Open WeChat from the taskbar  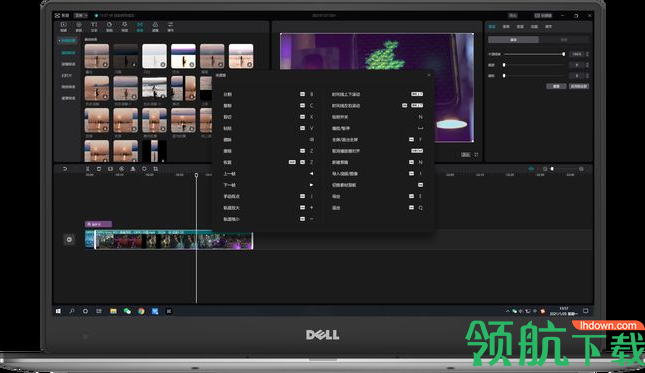pos(127,311)
